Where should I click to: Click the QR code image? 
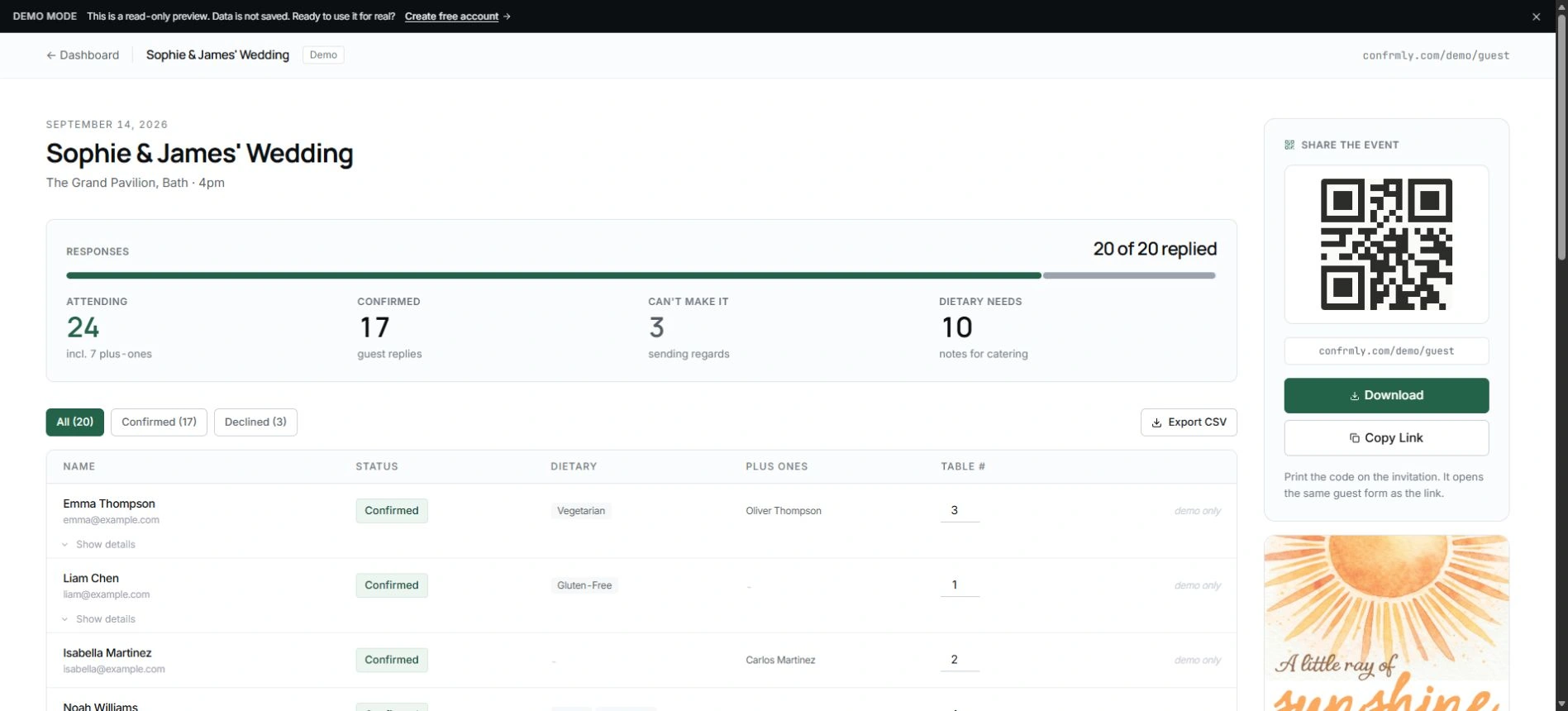(1386, 244)
